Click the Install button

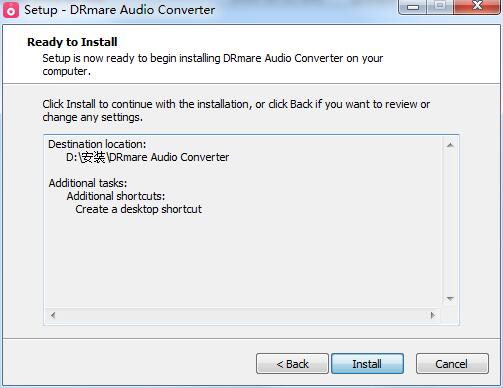coord(367,364)
